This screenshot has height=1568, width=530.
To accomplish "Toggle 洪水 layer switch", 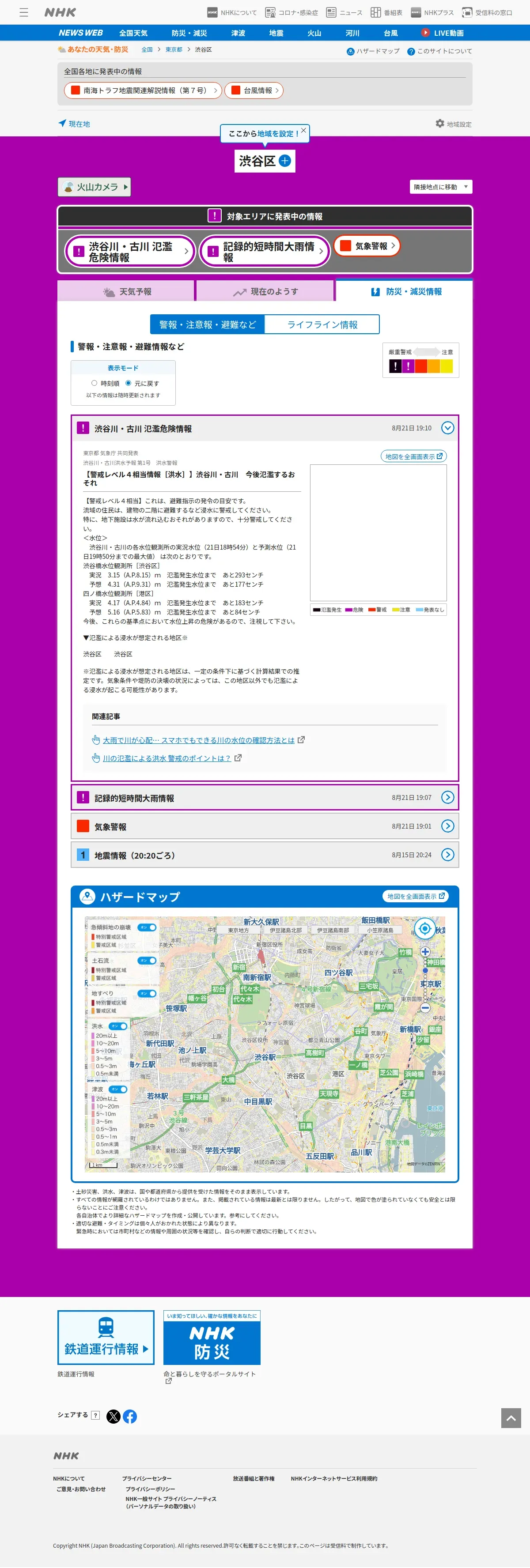I will pyautogui.click(x=117, y=1026).
